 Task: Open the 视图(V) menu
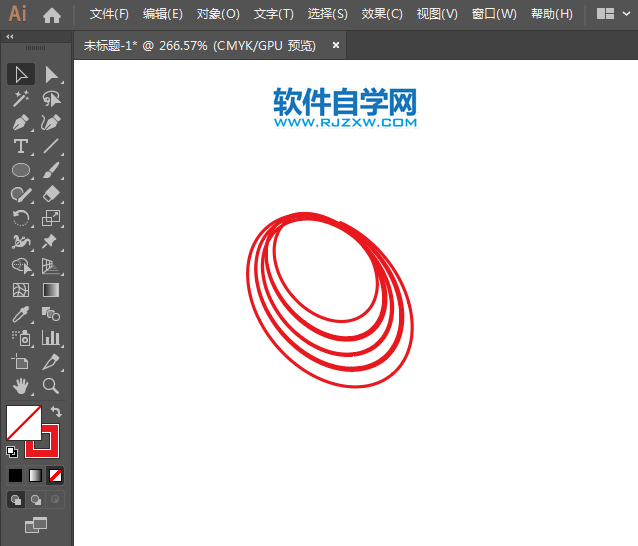tap(437, 14)
